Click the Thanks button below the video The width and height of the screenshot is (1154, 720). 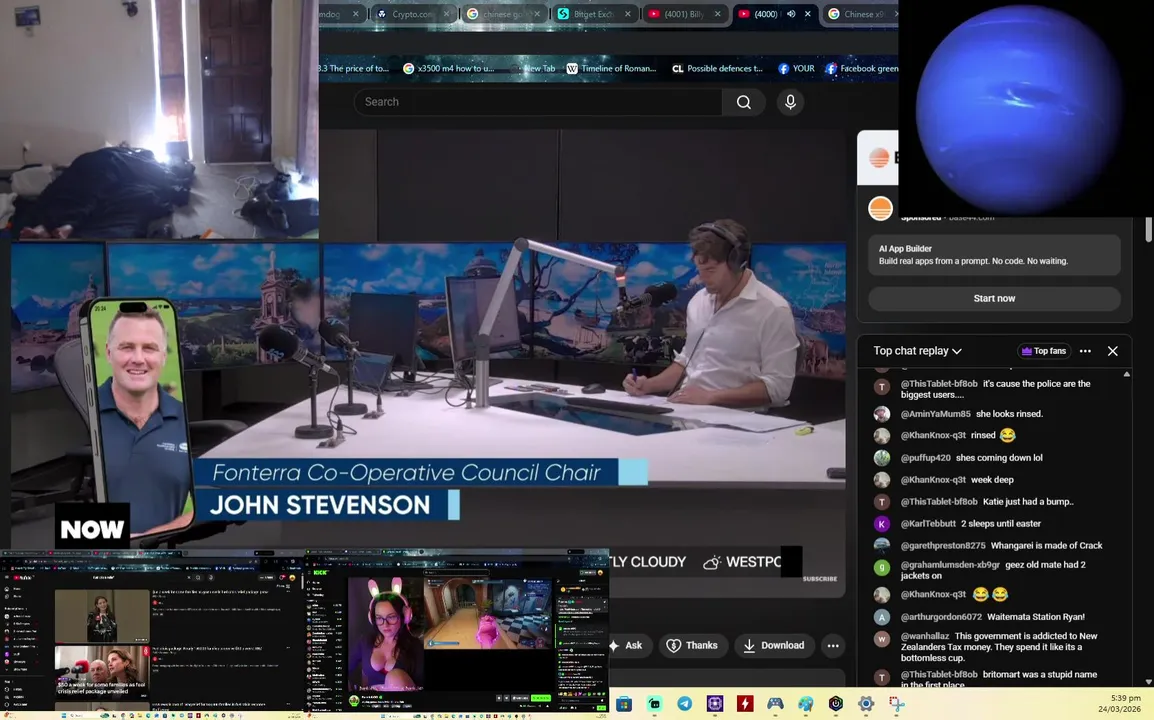click(x=692, y=646)
